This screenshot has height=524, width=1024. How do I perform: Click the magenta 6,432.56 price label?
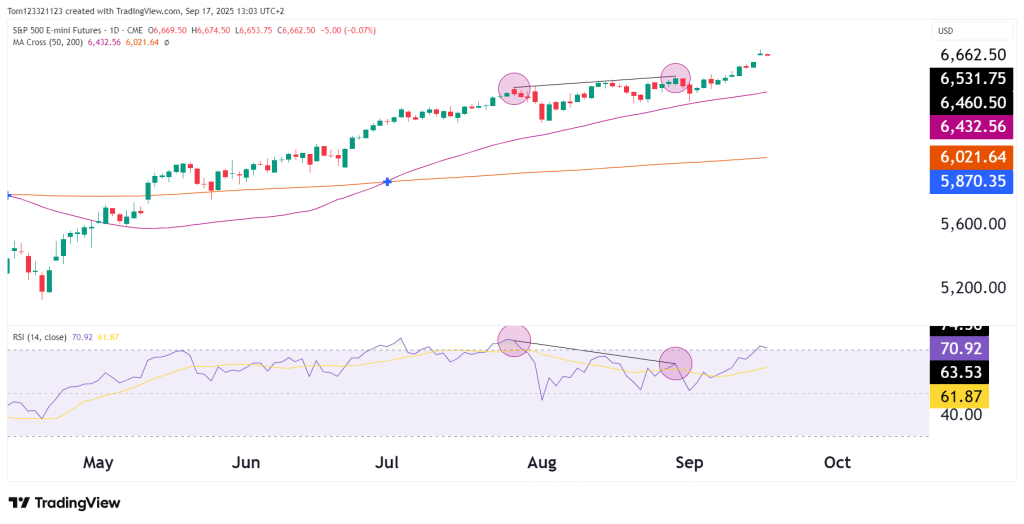974,127
